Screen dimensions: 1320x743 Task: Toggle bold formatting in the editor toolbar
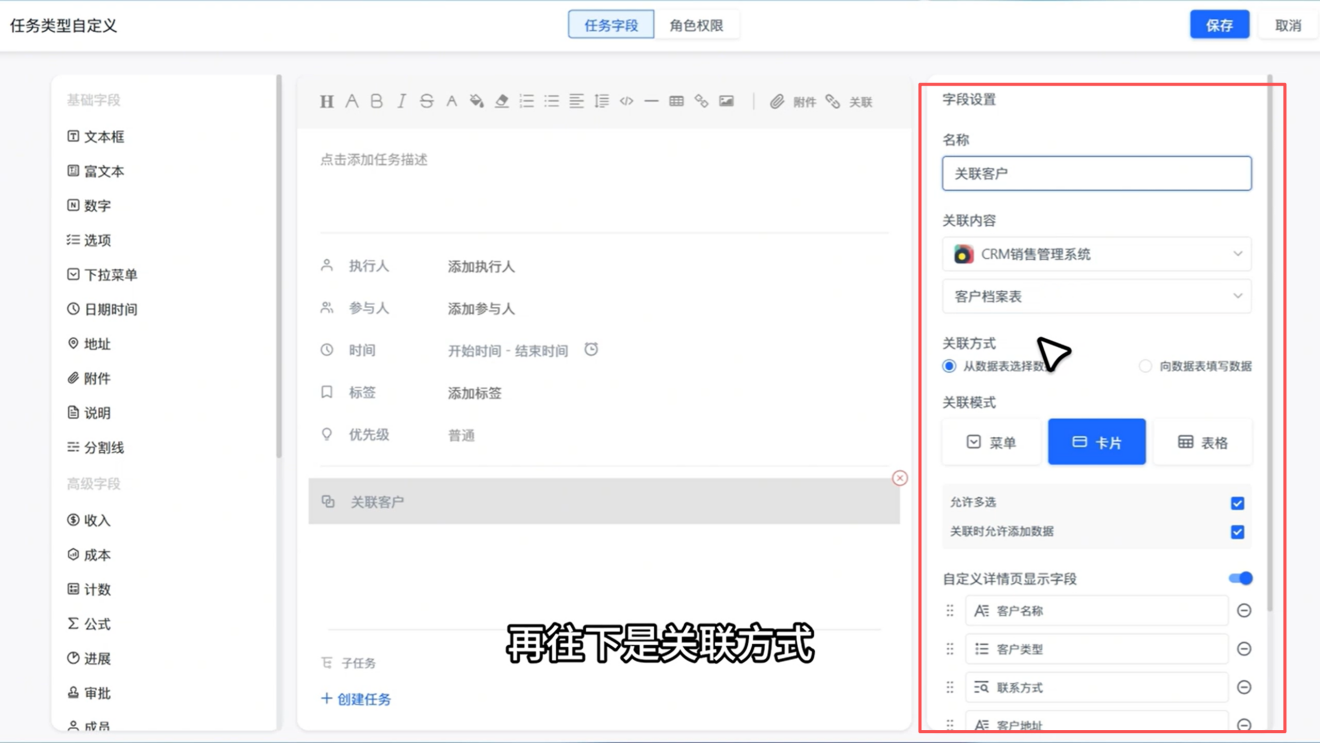point(377,101)
